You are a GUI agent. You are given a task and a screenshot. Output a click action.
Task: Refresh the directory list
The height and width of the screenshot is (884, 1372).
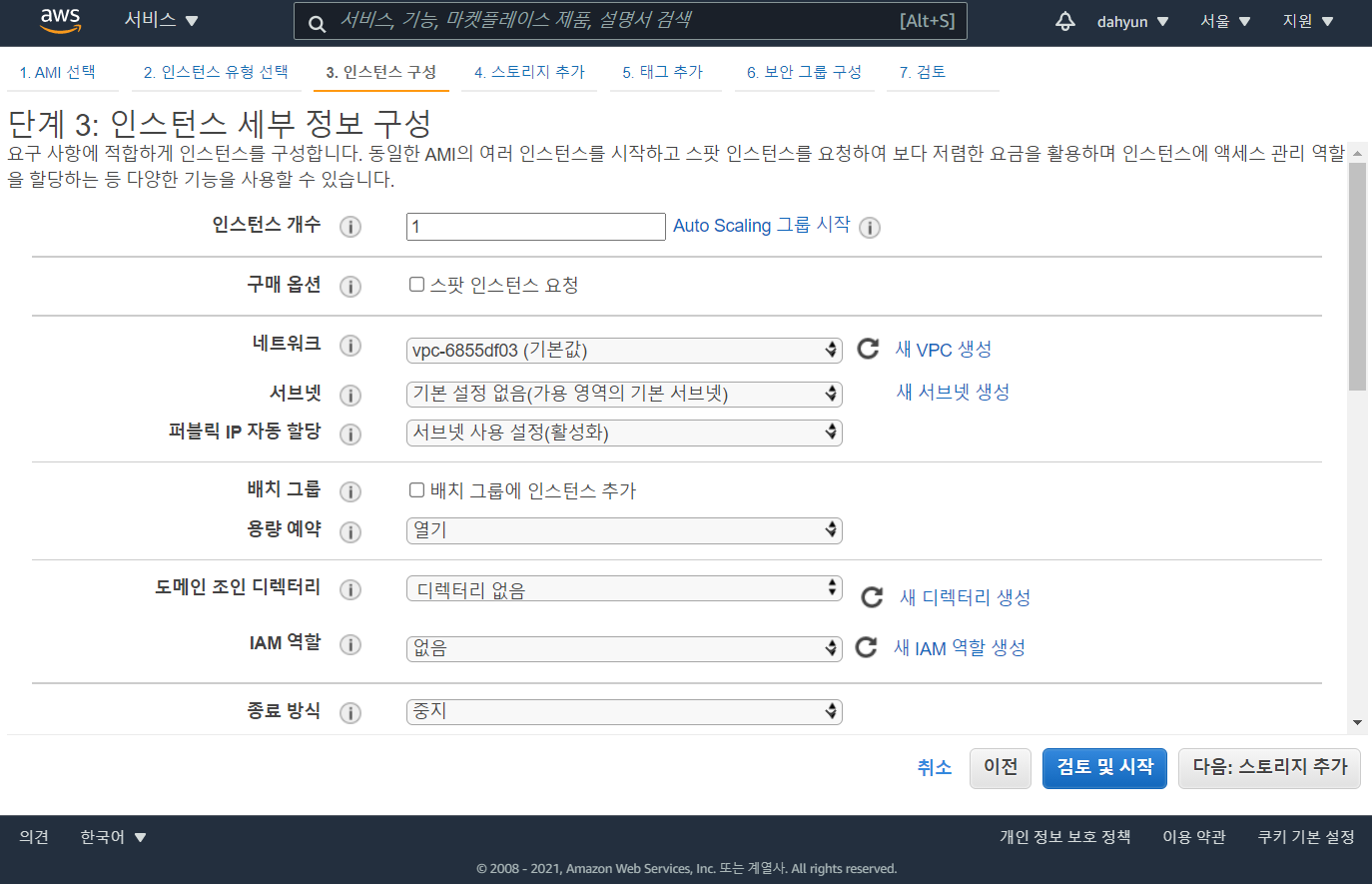coord(873,596)
